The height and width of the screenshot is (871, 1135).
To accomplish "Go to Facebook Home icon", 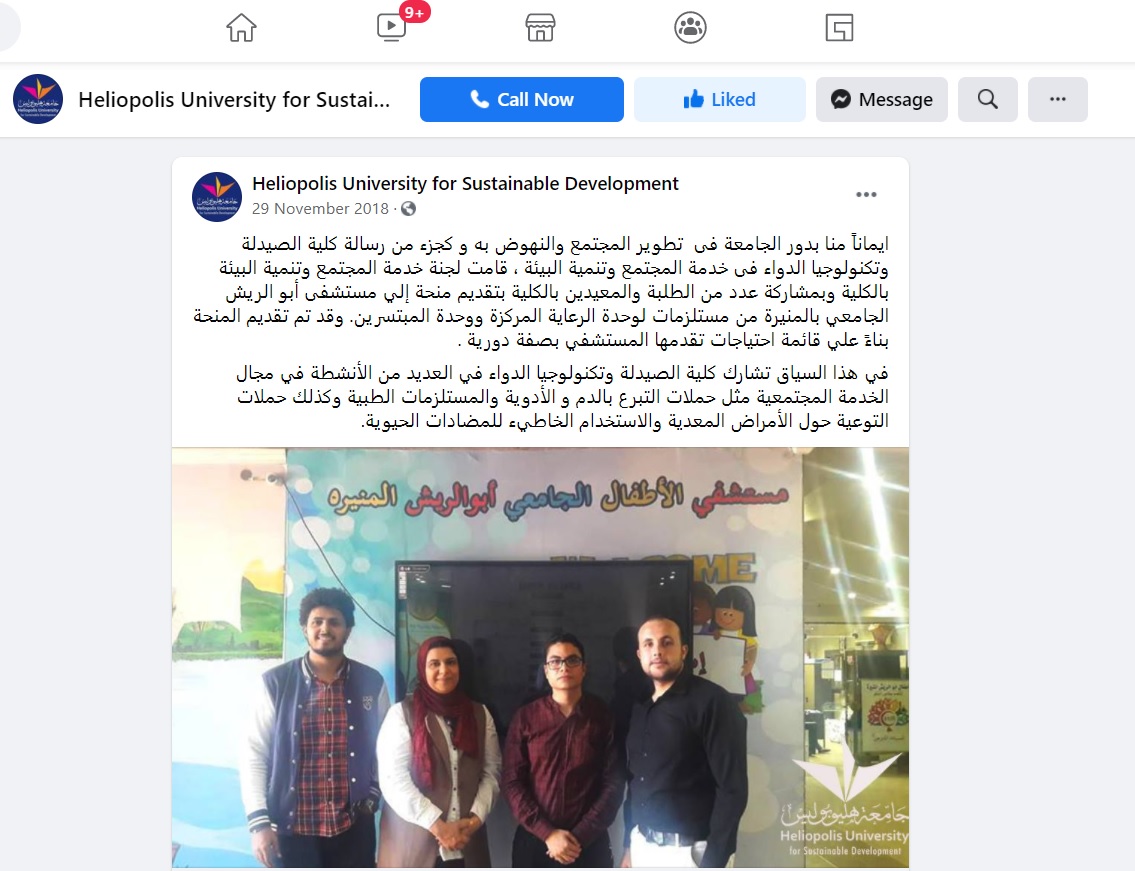I will [241, 28].
